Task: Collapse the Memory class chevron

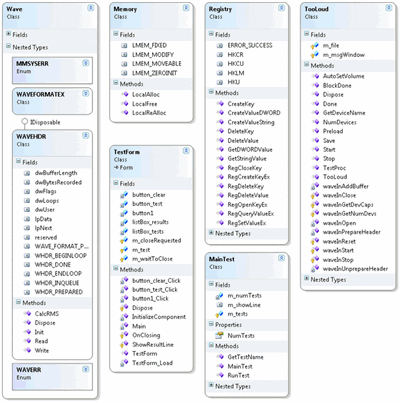Action: point(186,8)
